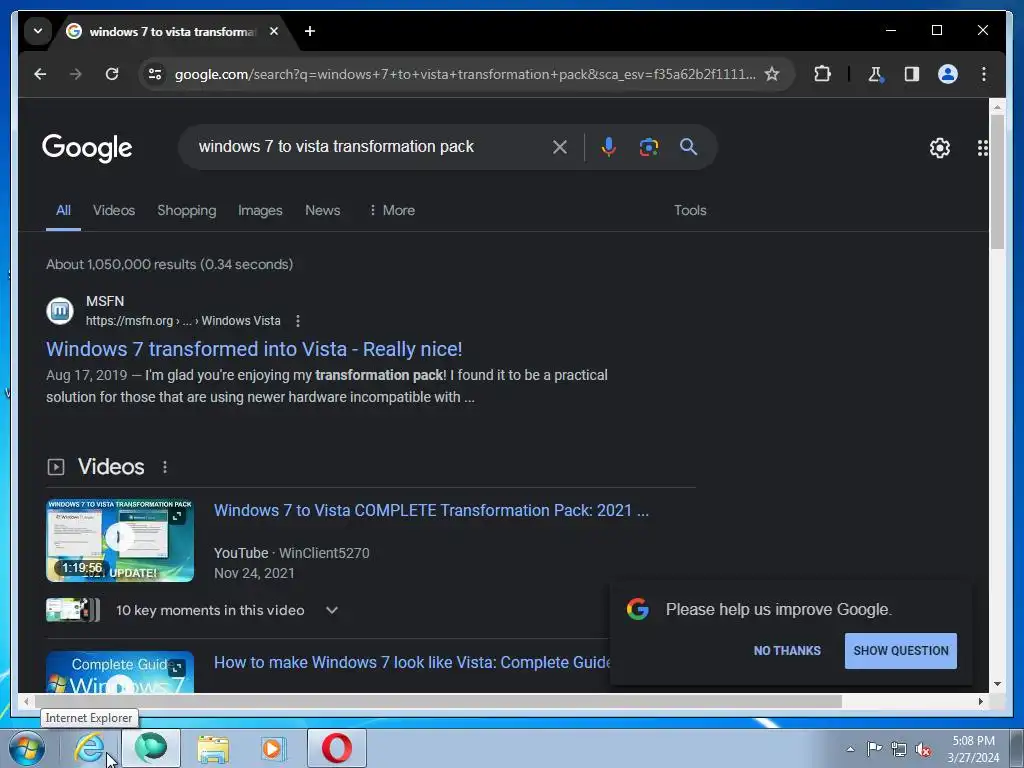The height and width of the screenshot is (768, 1024).
Task: Open Opera browser on taskbar
Action: click(x=337, y=748)
